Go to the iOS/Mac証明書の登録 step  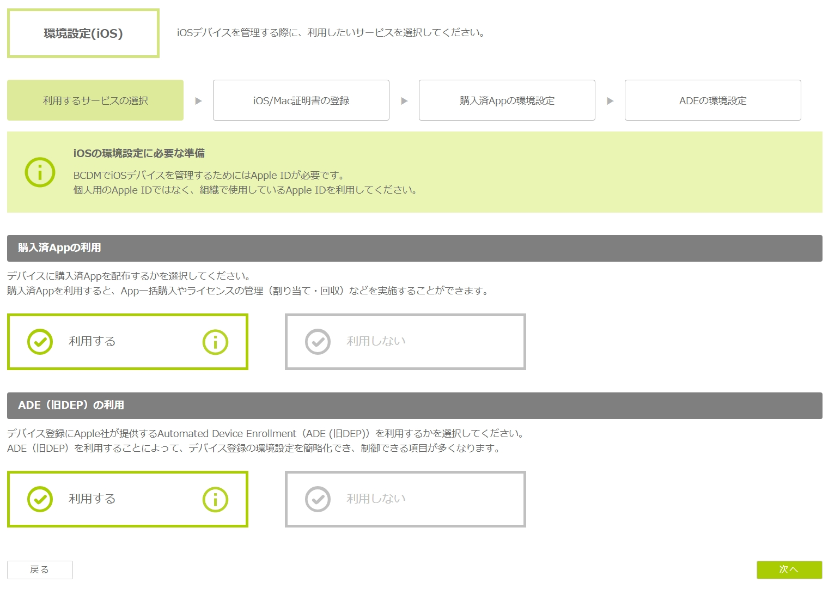[x=301, y=101]
